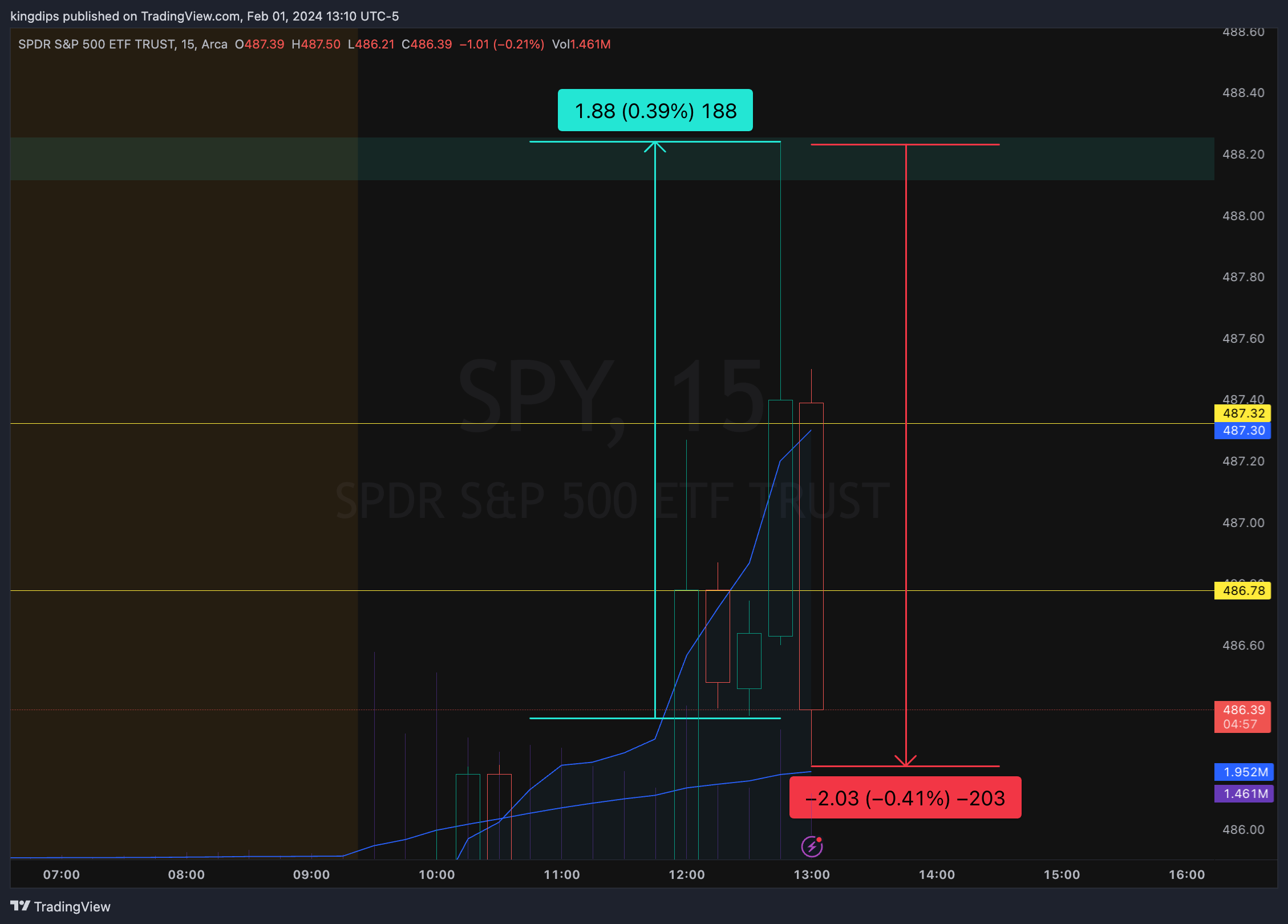Click the 15:00 time axis label

1062,874
